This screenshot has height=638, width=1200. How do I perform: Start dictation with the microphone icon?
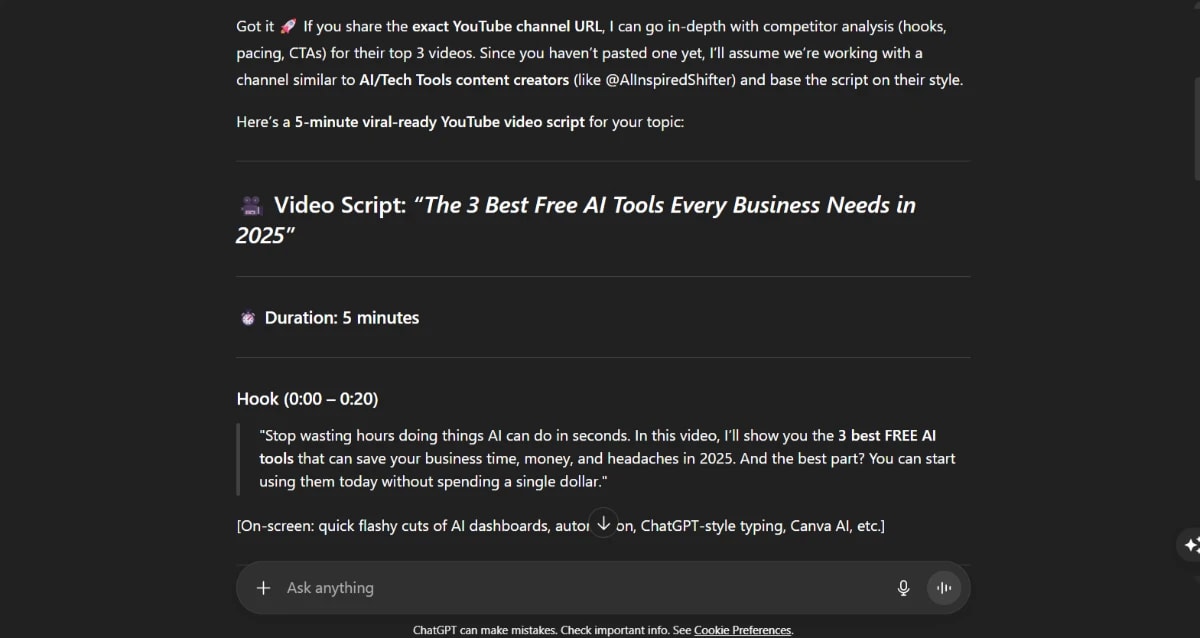click(903, 587)
